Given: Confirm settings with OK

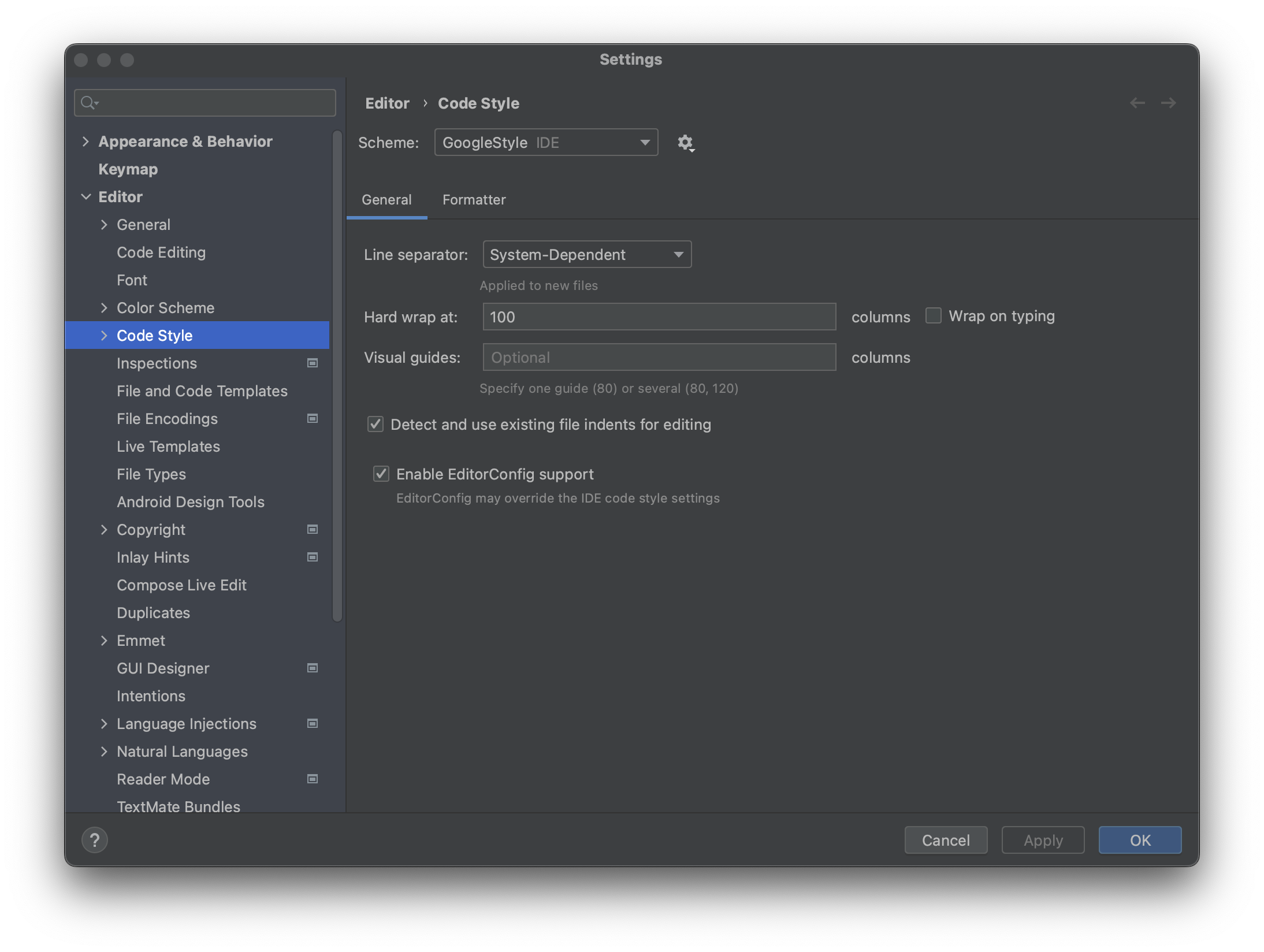Looking at the screenshot, I should pos(1140,840).
